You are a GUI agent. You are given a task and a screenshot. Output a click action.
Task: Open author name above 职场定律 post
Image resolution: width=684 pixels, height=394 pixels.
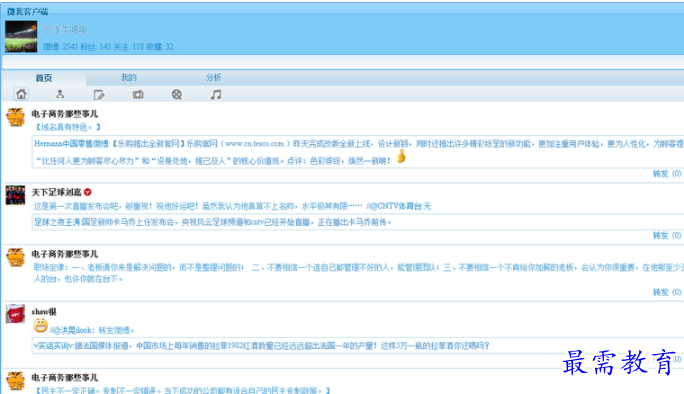[x=65, y=254]
